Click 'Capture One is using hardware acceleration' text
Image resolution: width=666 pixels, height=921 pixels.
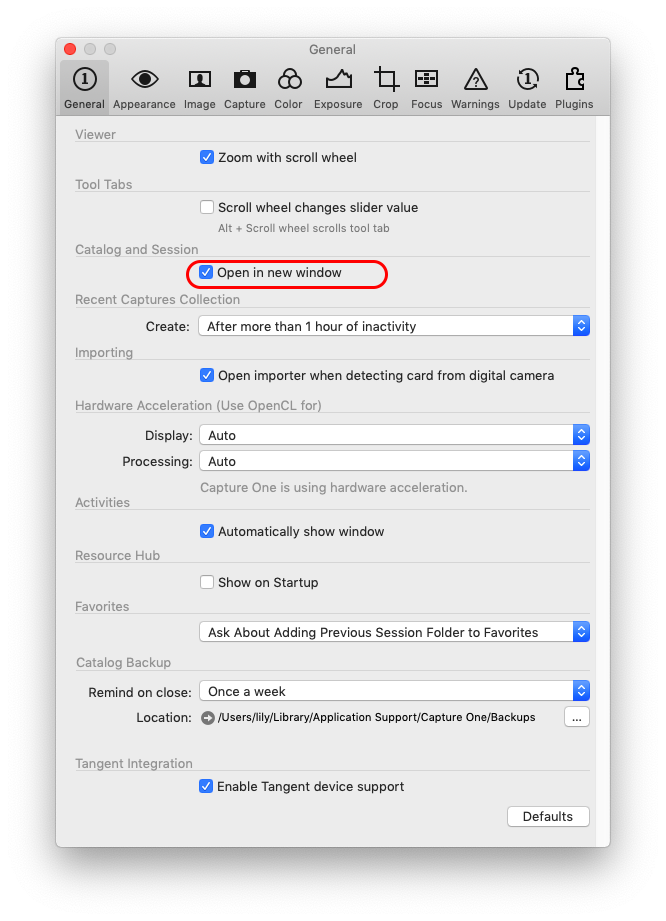[x=334, y=488]
